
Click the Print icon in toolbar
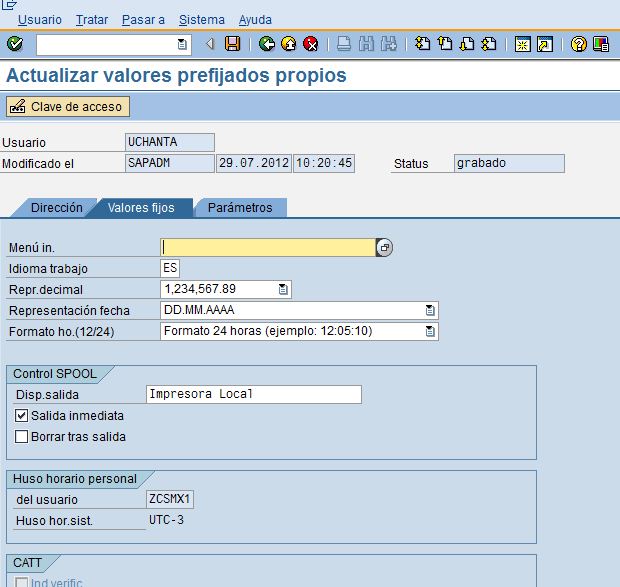click(x=344, y=43)
